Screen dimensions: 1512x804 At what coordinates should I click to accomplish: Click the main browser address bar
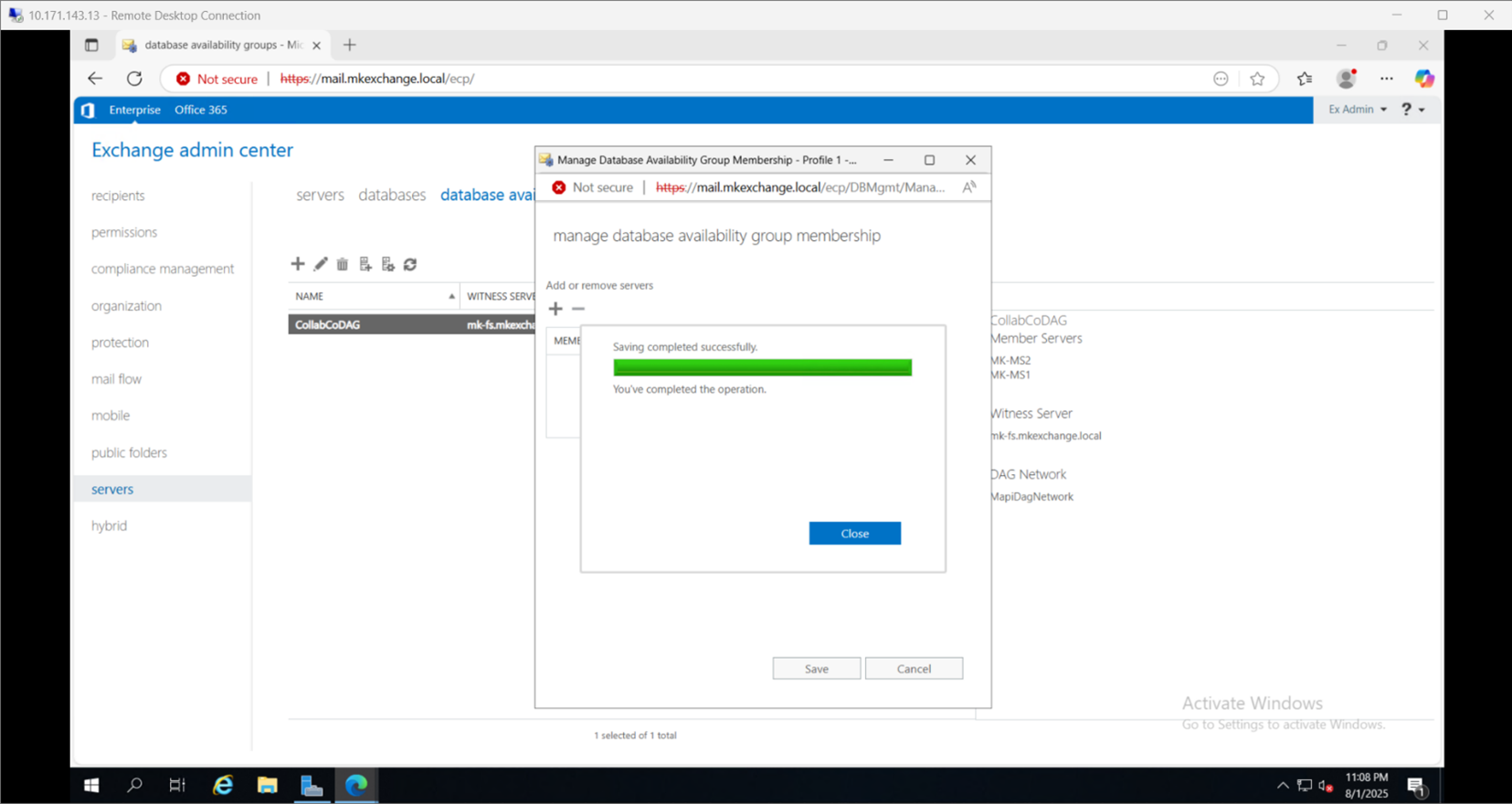coord(731,79)
